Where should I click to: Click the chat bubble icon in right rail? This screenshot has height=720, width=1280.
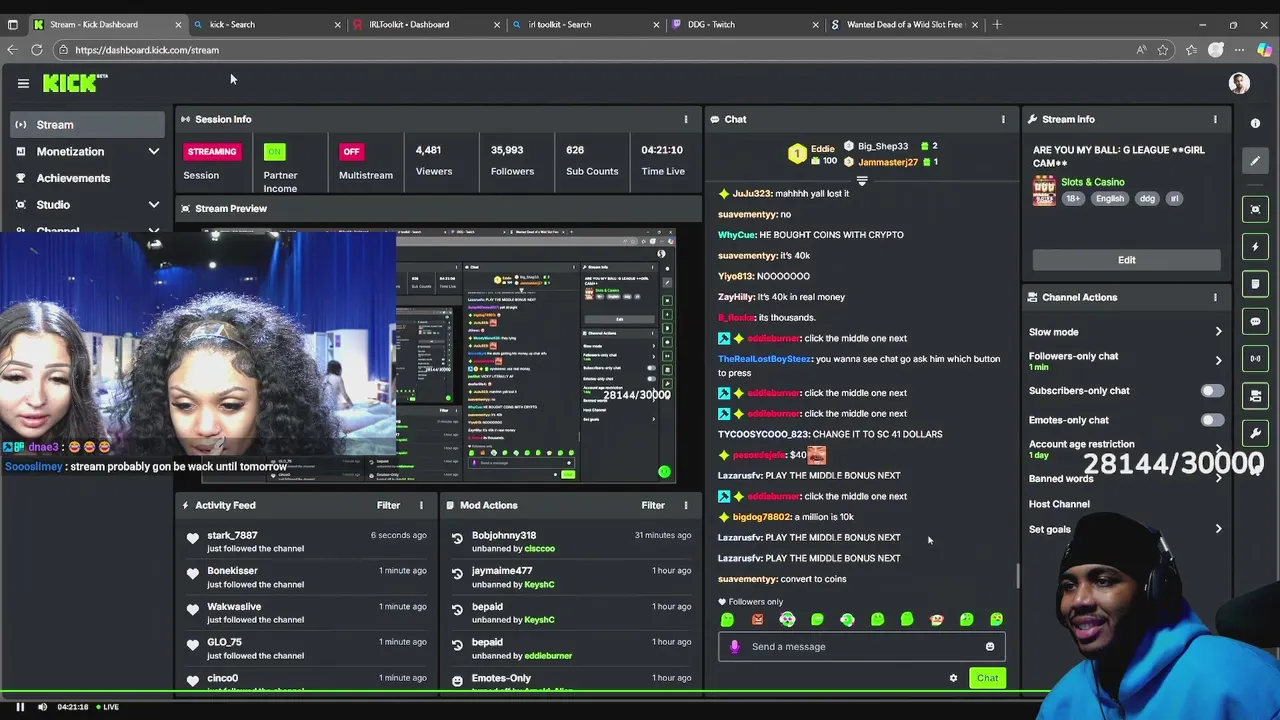[1255, 321]
